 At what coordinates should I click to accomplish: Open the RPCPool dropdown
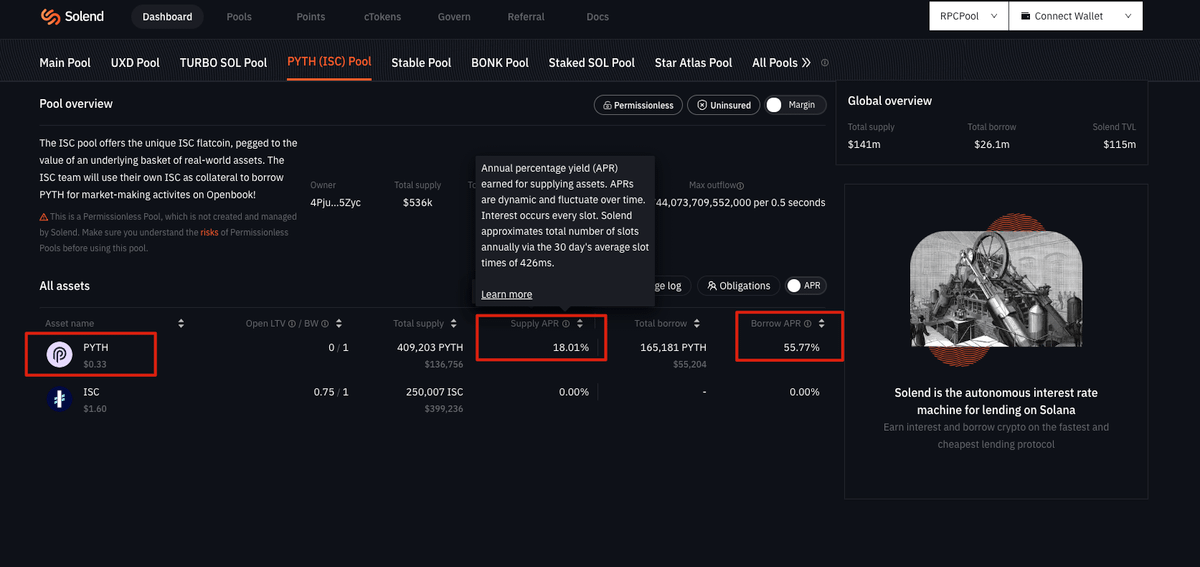(967, 16)
